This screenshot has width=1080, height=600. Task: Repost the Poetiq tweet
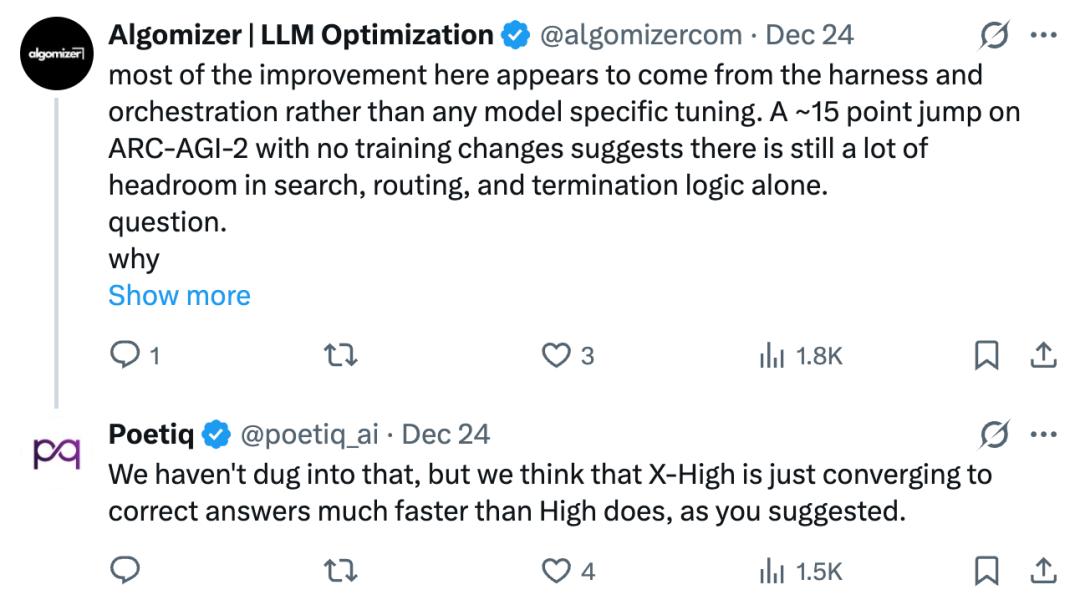tap(341, 570)
